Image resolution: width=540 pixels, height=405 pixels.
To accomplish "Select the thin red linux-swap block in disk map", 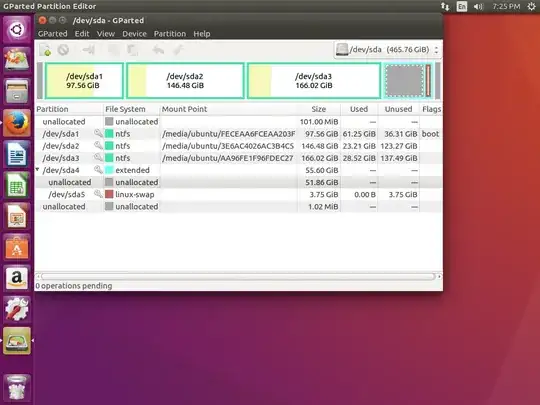I will click(428, 81).
